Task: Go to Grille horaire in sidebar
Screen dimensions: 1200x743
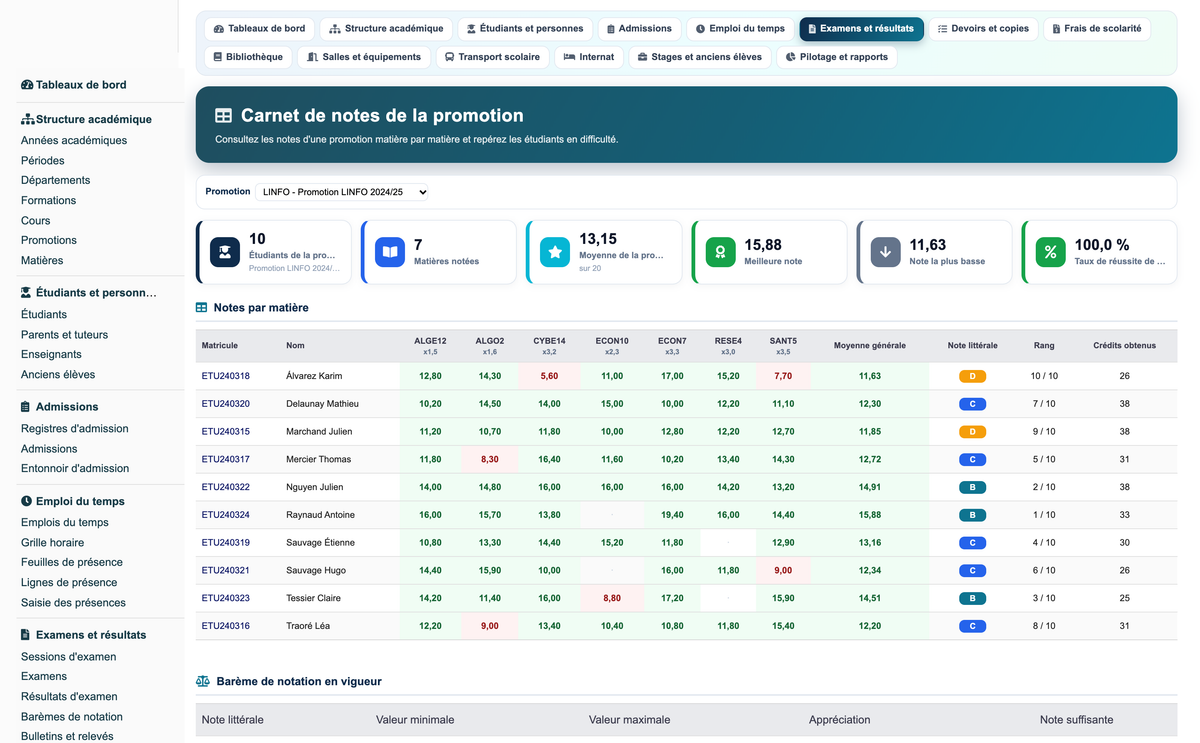Action: tap(53, 543)
